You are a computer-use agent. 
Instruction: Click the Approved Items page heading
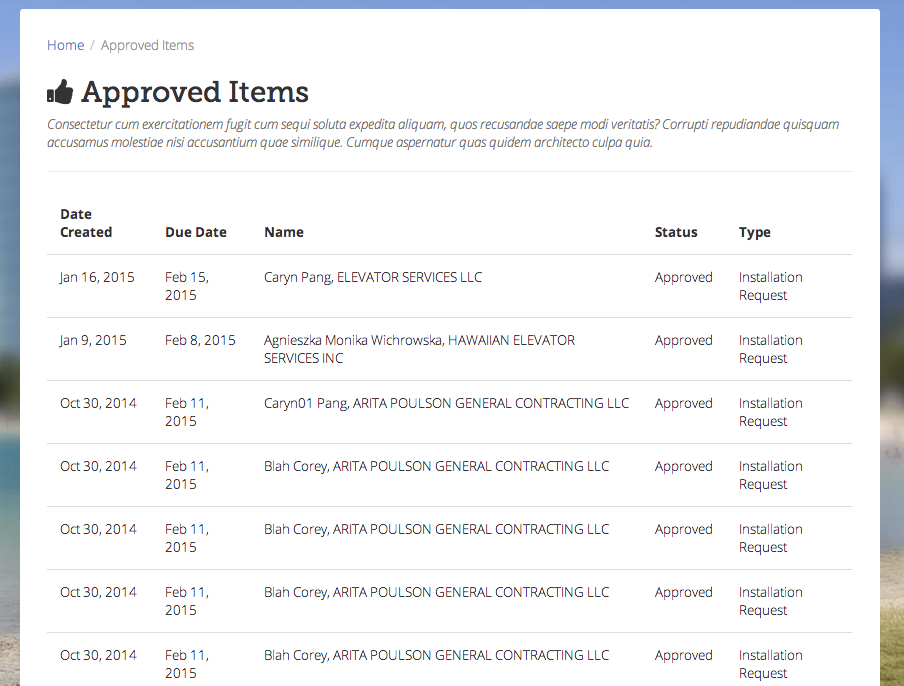coord(195,92)
